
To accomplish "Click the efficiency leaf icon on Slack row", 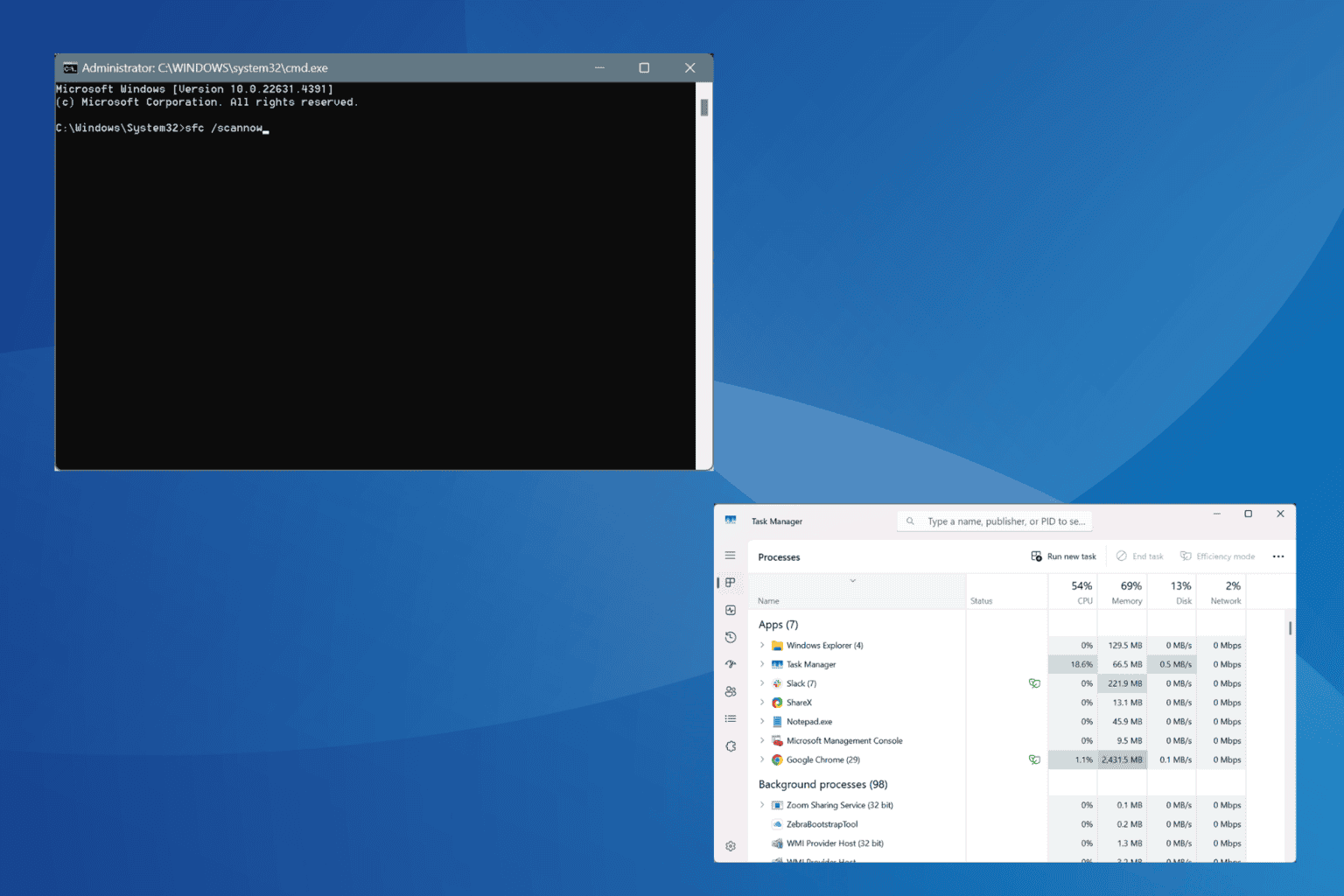I will [1034, 683].
